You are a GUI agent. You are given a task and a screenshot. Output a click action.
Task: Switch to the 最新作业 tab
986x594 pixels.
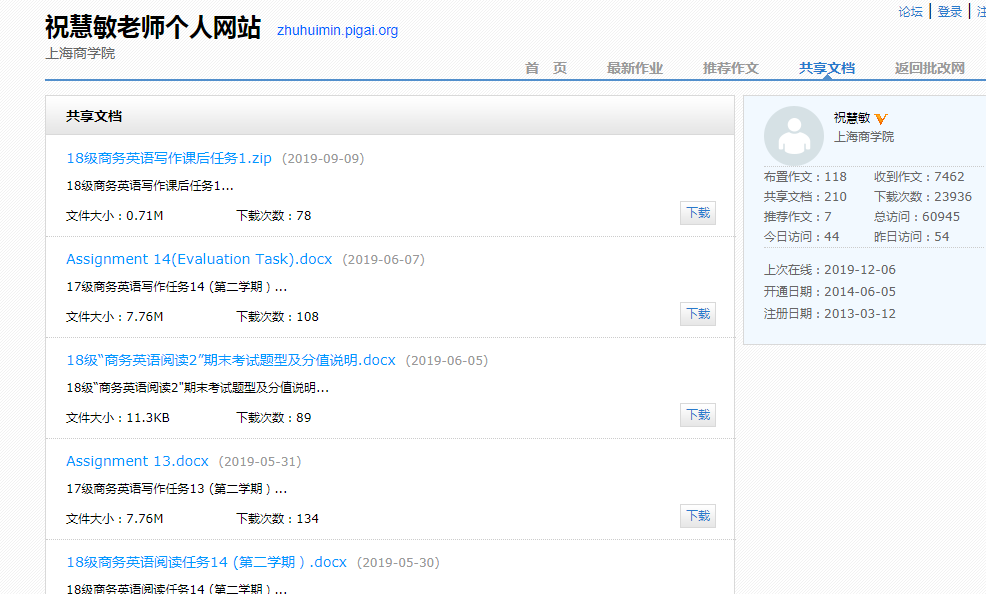coord(634,68)
